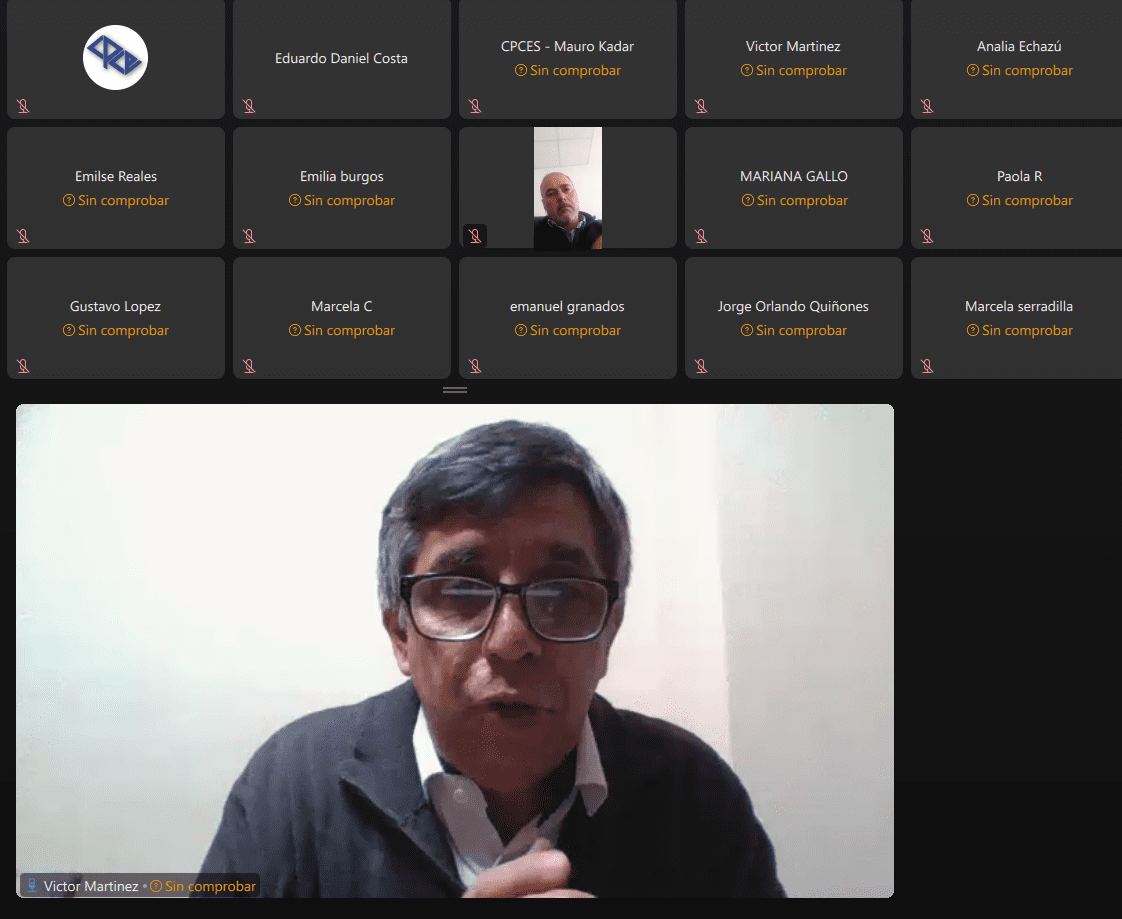Click the large Victor Martinez speaker video
The image size is (1122, 919).
tap(455, 651)
